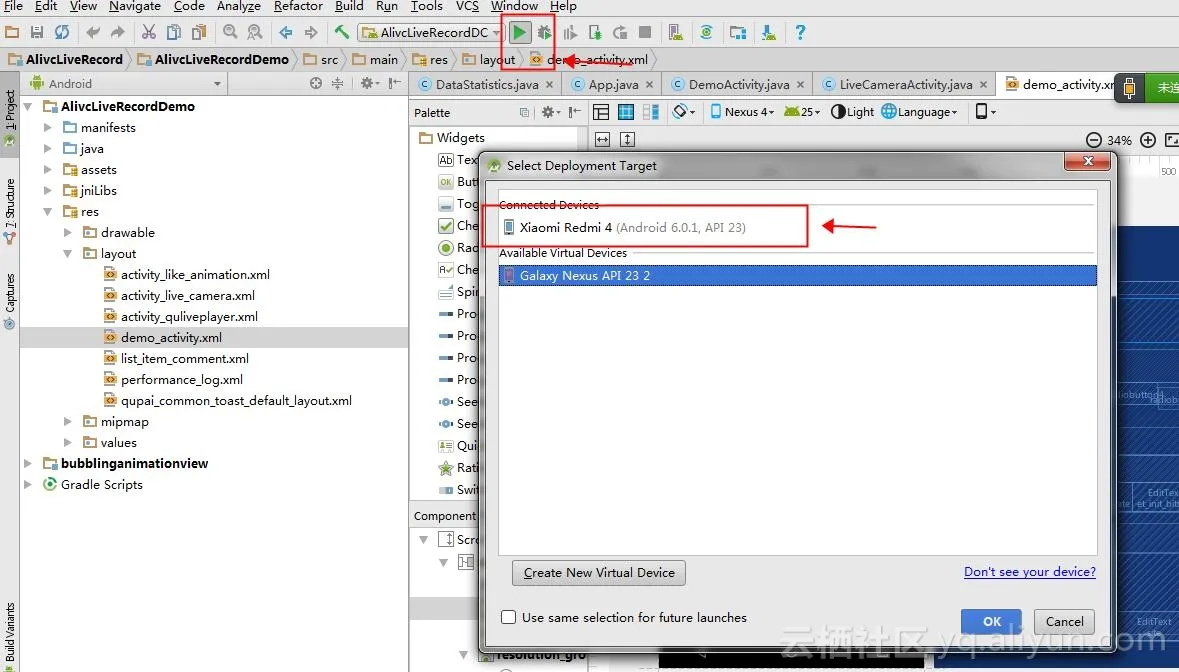Open the Language dropdown in the editor

920,112
